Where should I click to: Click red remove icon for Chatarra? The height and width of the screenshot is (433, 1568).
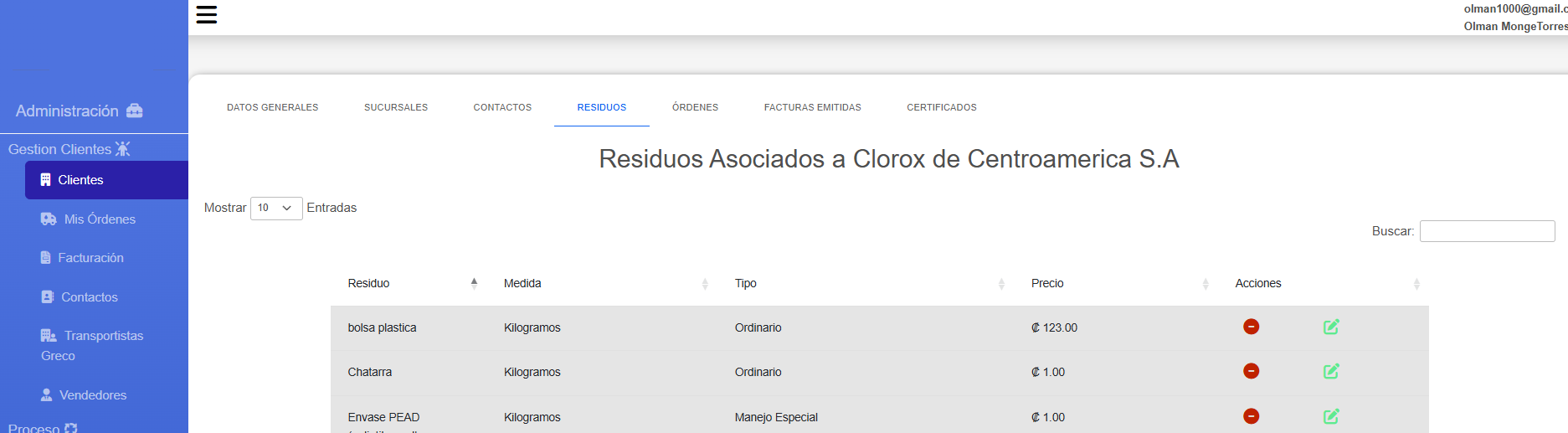1251,371
